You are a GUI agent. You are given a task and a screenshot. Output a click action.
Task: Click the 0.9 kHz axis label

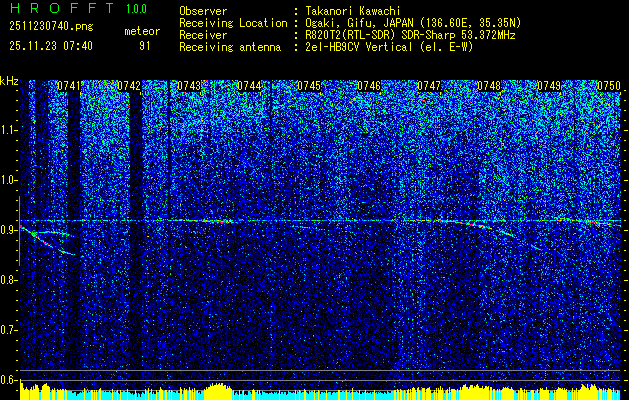click(x=8, y=230)
